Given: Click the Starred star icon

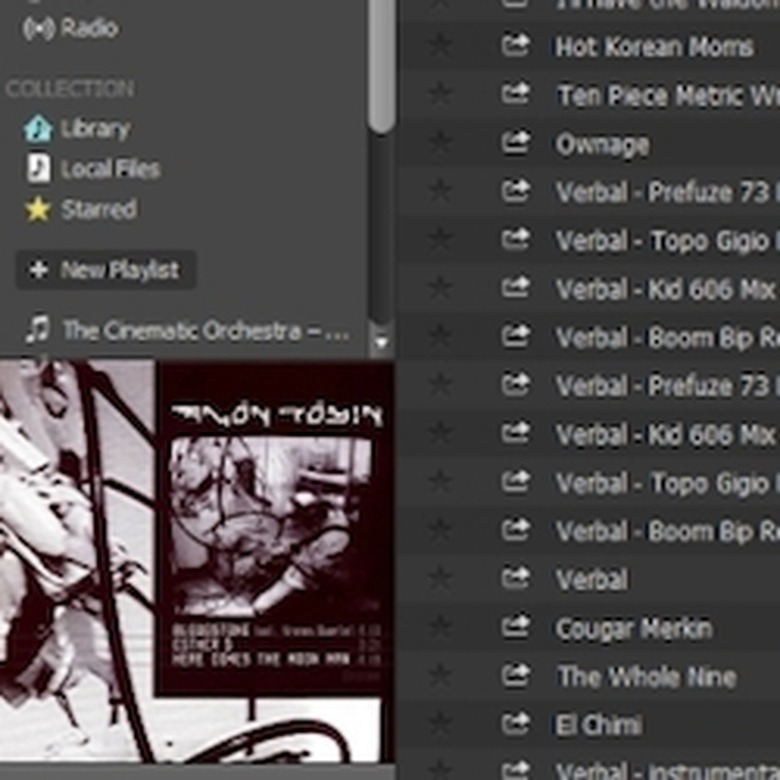Looking at the screenshot, I should (x=38, y=209).
